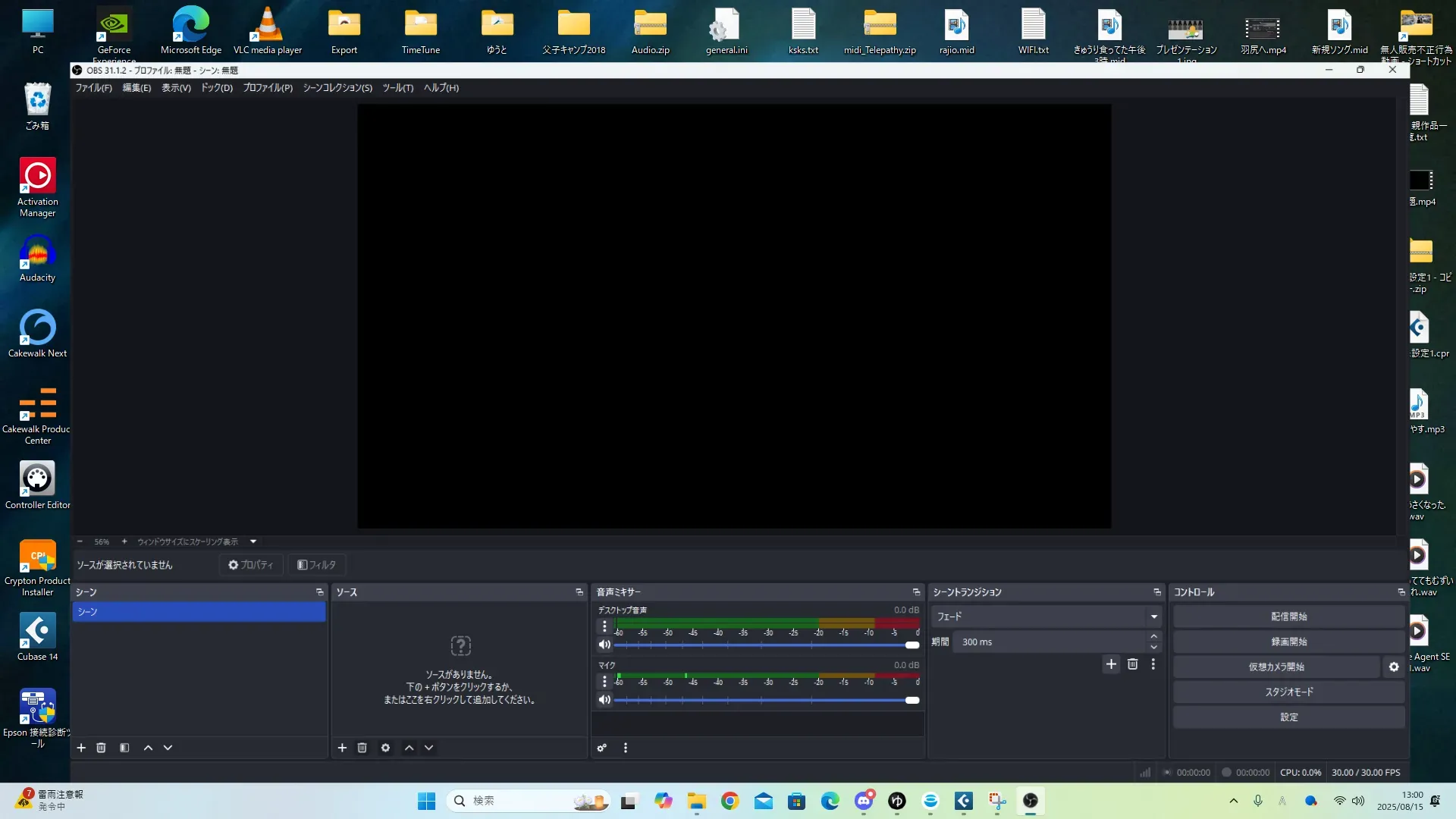Expand the preview scaling dropdown arrow

click(x=253, y=541)
